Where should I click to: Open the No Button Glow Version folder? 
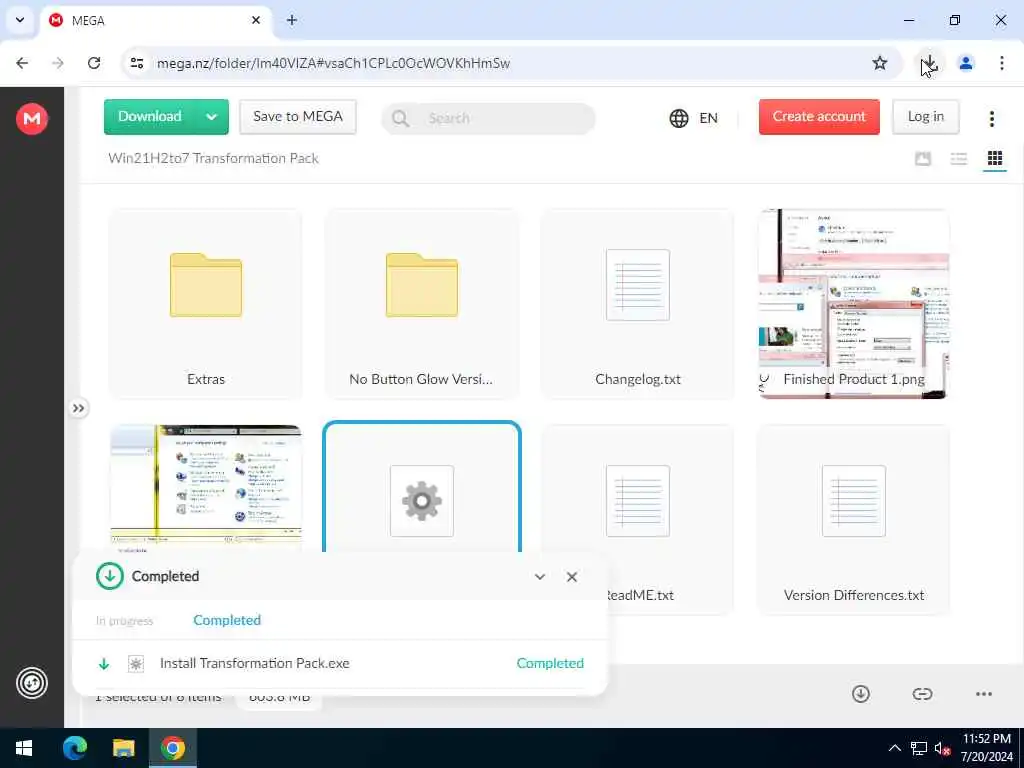pos(421,304)
